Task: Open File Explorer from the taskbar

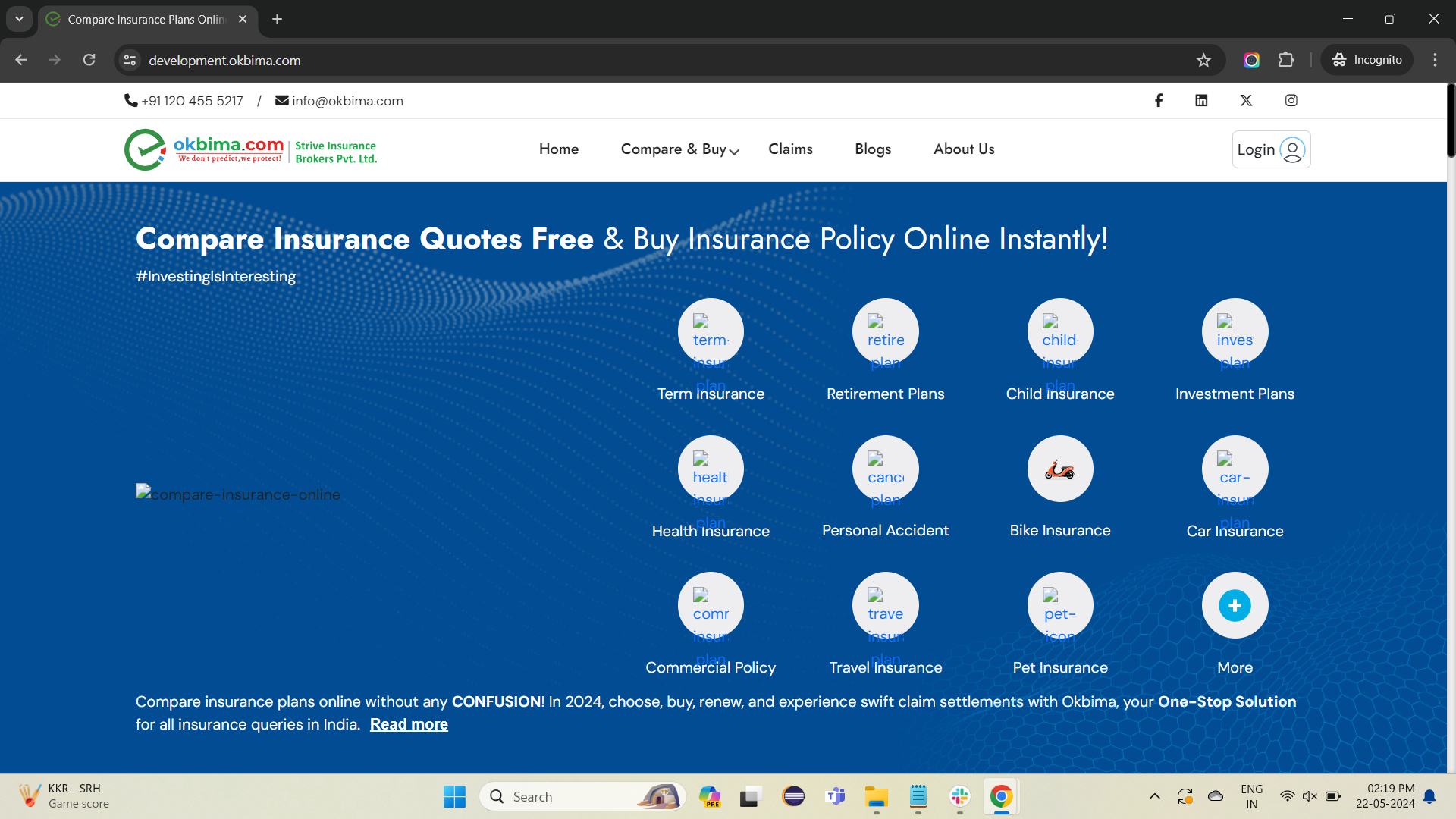Action: (x=876, y=796)
